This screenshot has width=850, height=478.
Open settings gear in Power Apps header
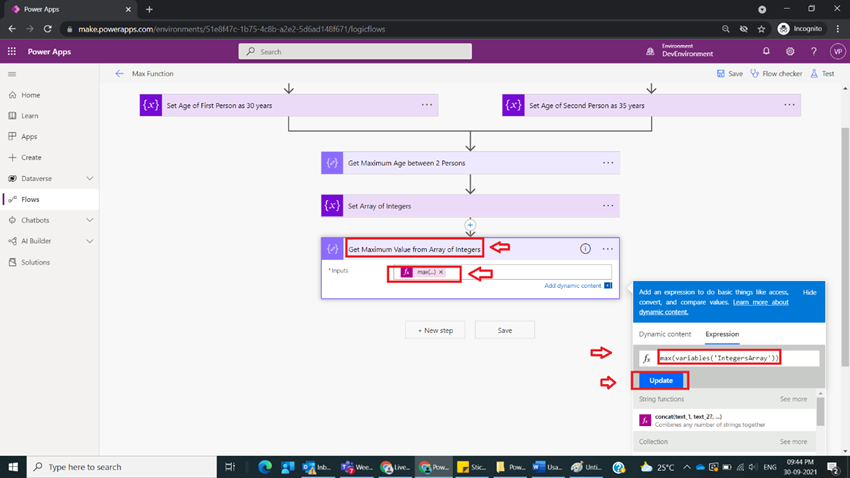pos(790,51)
